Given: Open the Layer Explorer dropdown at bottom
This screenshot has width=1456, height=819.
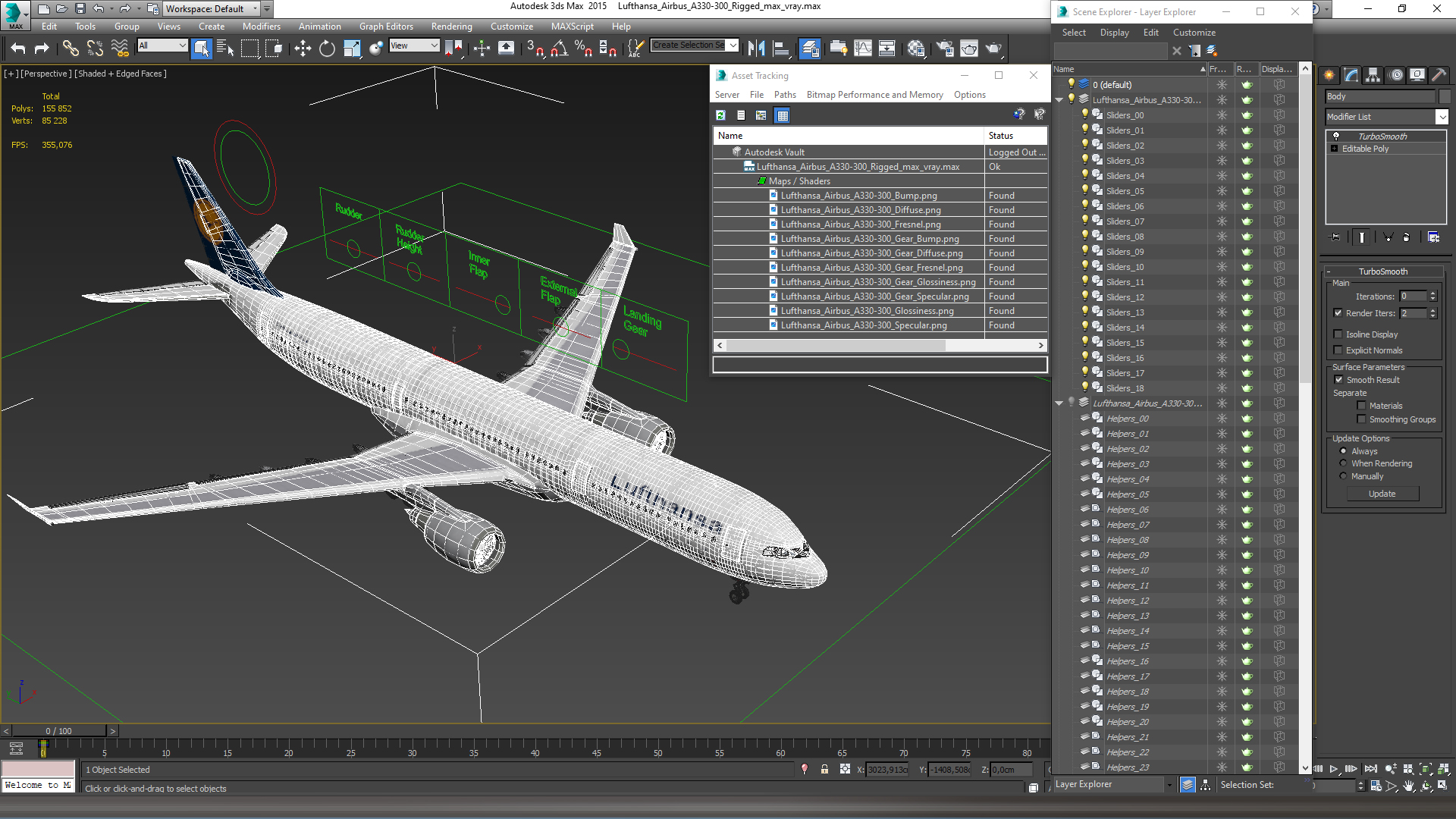Looking at the screenshot, I should coord(1169,785).
